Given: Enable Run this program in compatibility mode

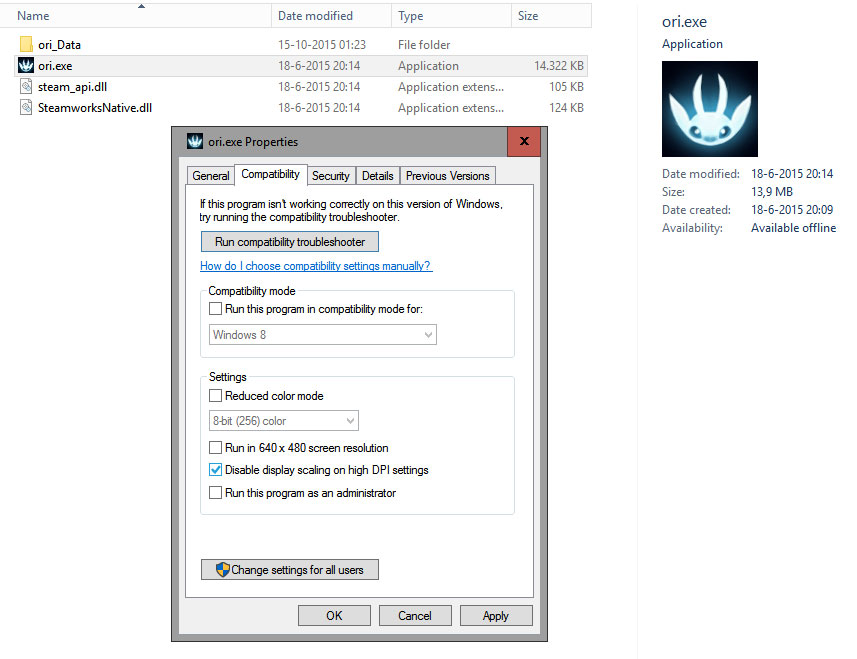Looking at the screenshot, I should click(215, 308).
